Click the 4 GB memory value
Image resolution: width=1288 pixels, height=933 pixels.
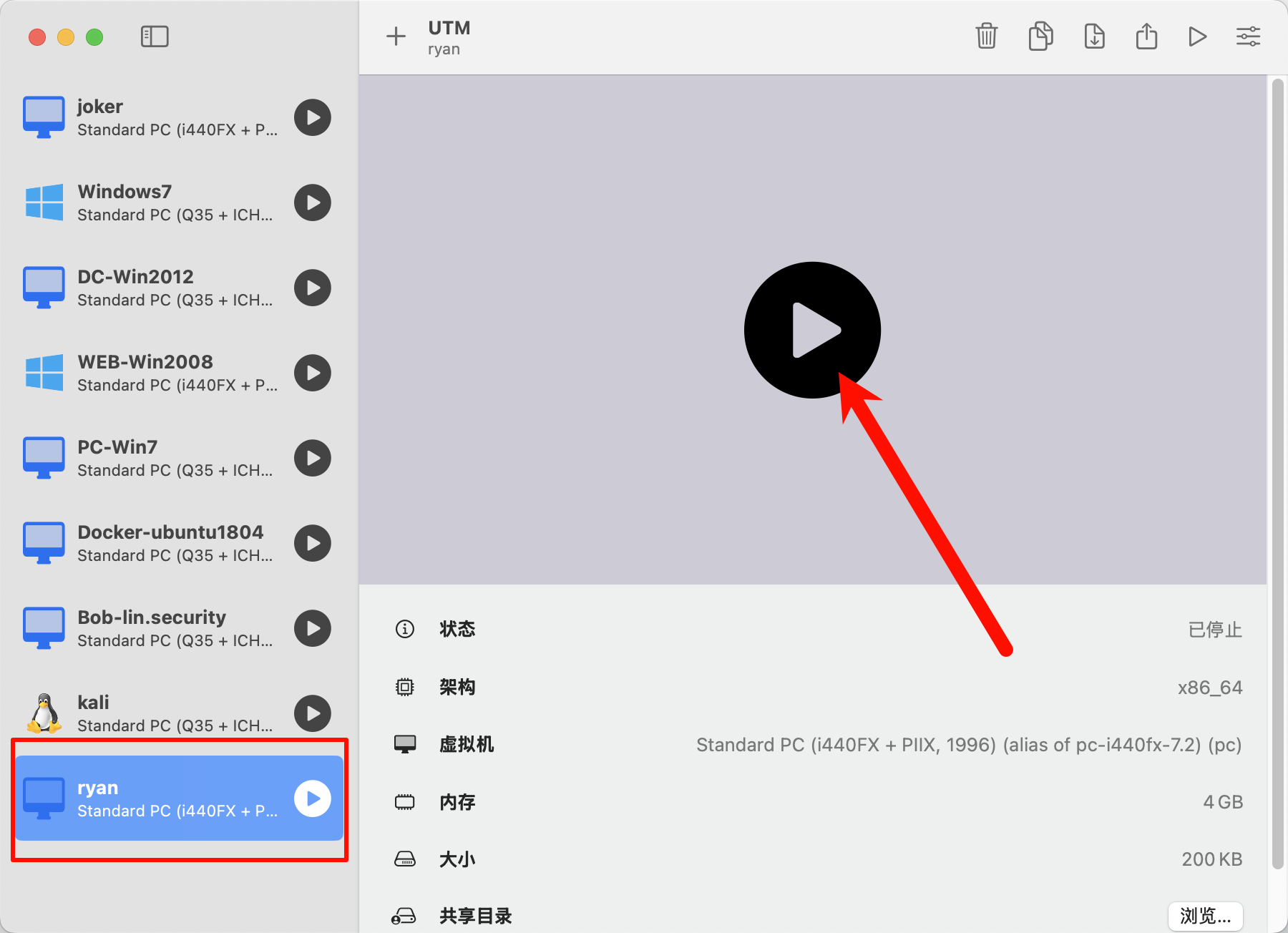1223,802
